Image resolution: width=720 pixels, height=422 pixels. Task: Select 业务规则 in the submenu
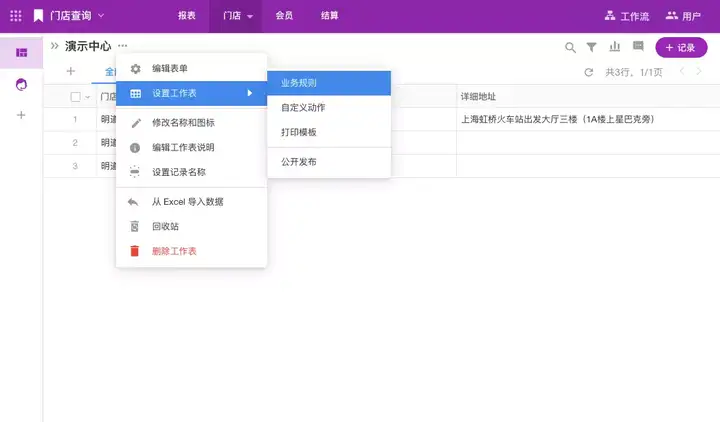(x=329, y=83)
